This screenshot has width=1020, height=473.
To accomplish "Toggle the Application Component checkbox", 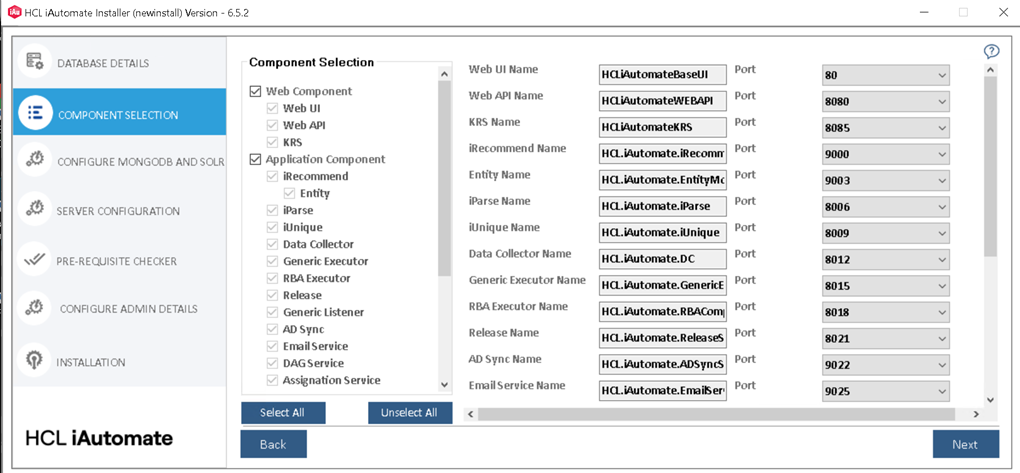I will coord(256,159).
